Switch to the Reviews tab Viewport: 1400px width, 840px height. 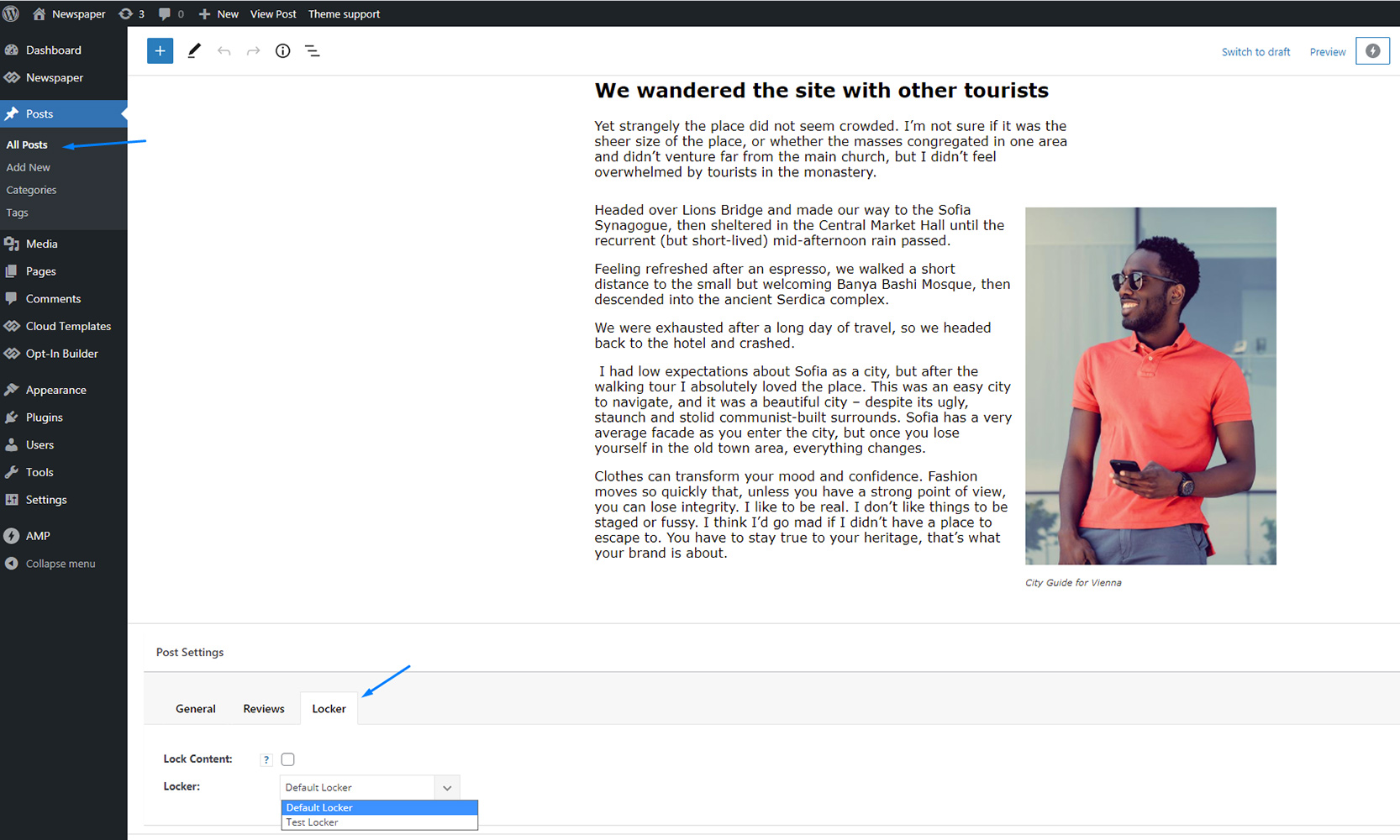(264, 709)
